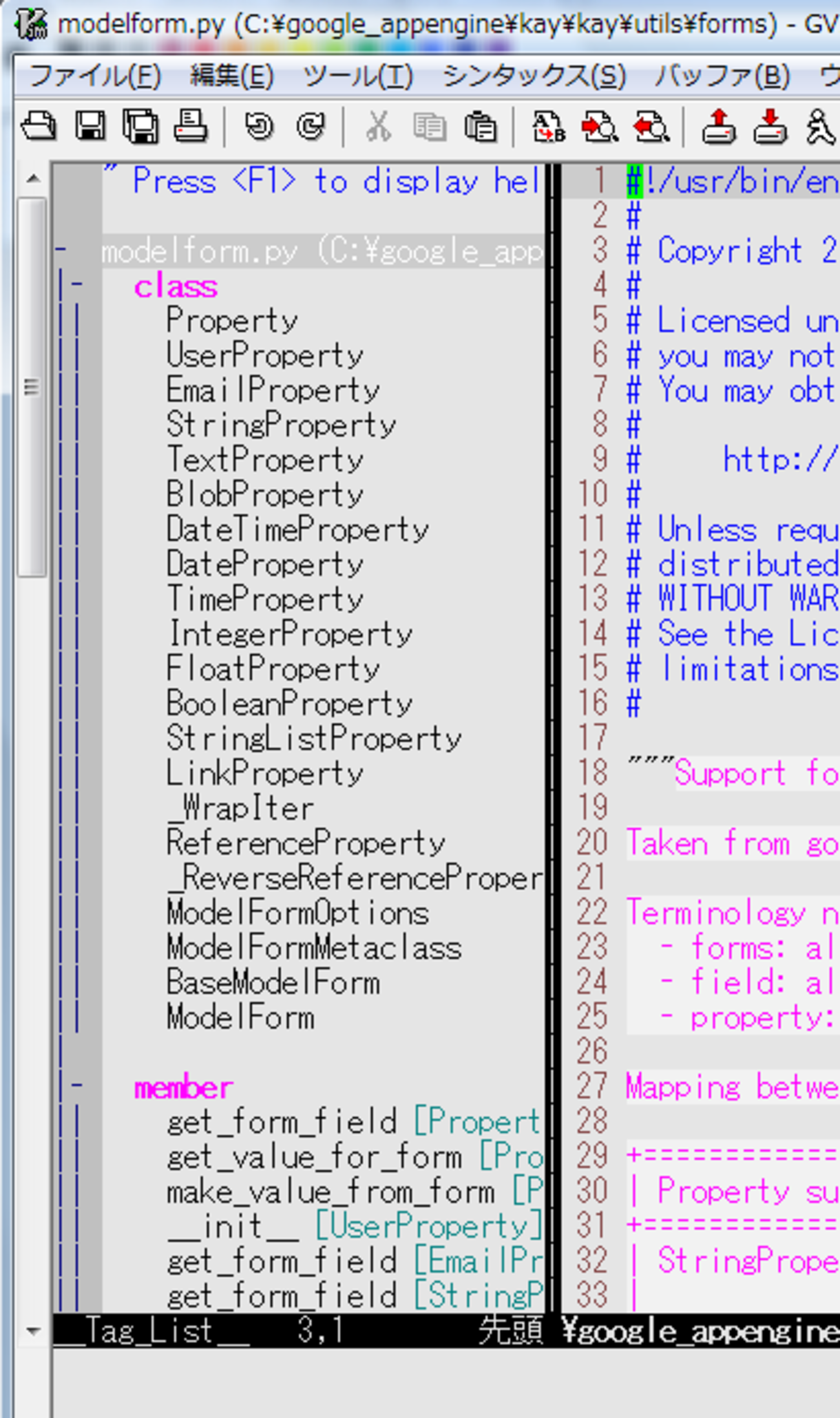Click the Cut scissors icon
840x1418 pixels.
point(379,126)
